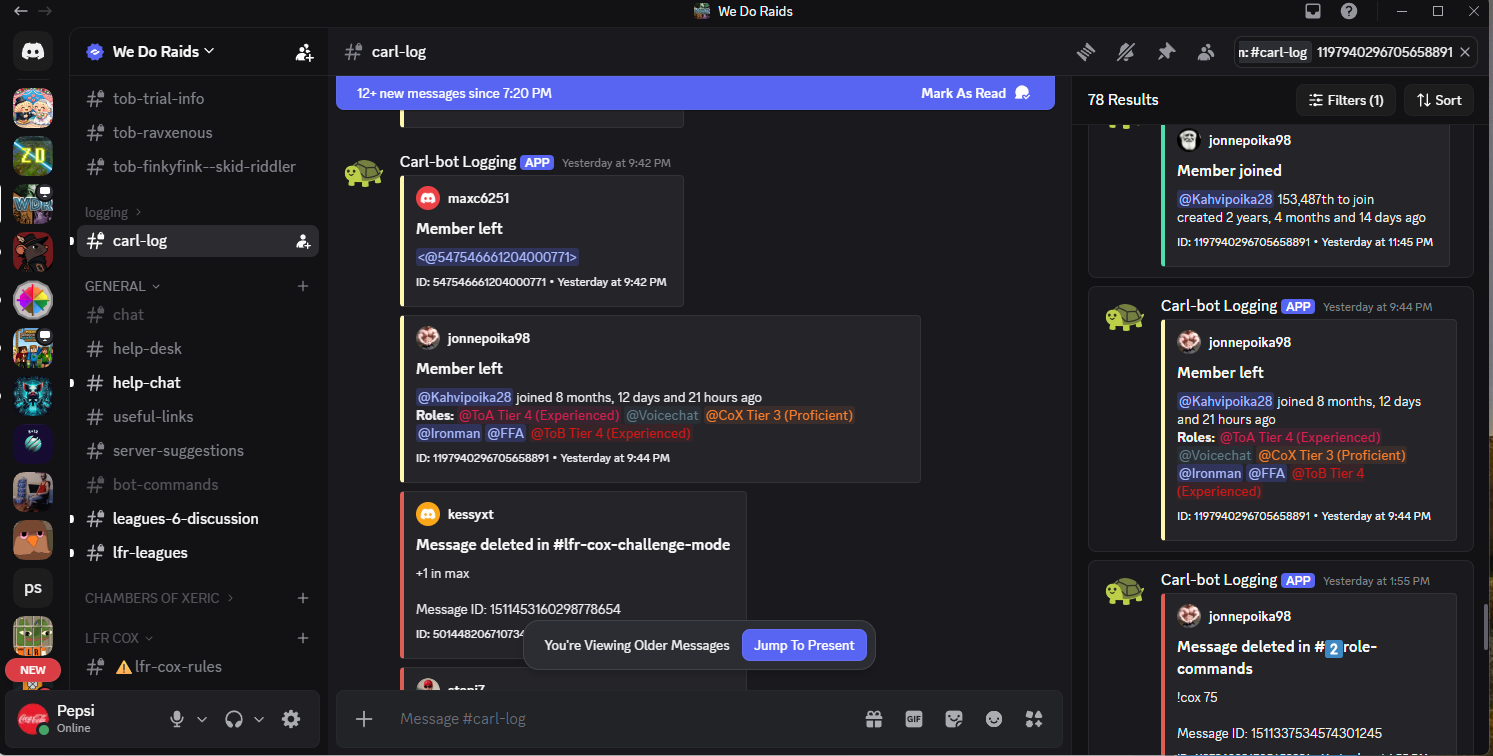Click Mark As Read button
The image size is (1493, 756).
975,93
